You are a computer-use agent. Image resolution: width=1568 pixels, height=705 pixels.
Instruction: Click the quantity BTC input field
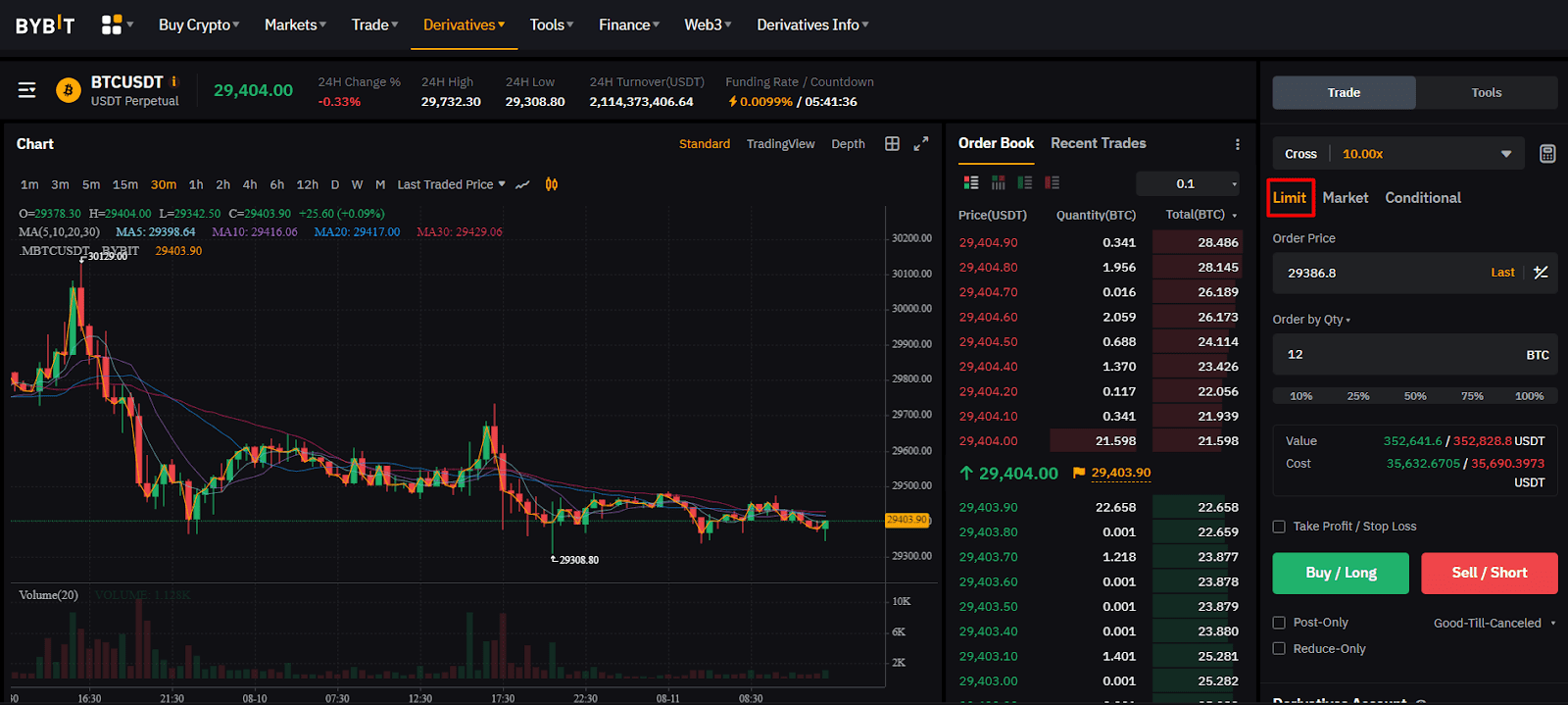[x=1415, y=355]
